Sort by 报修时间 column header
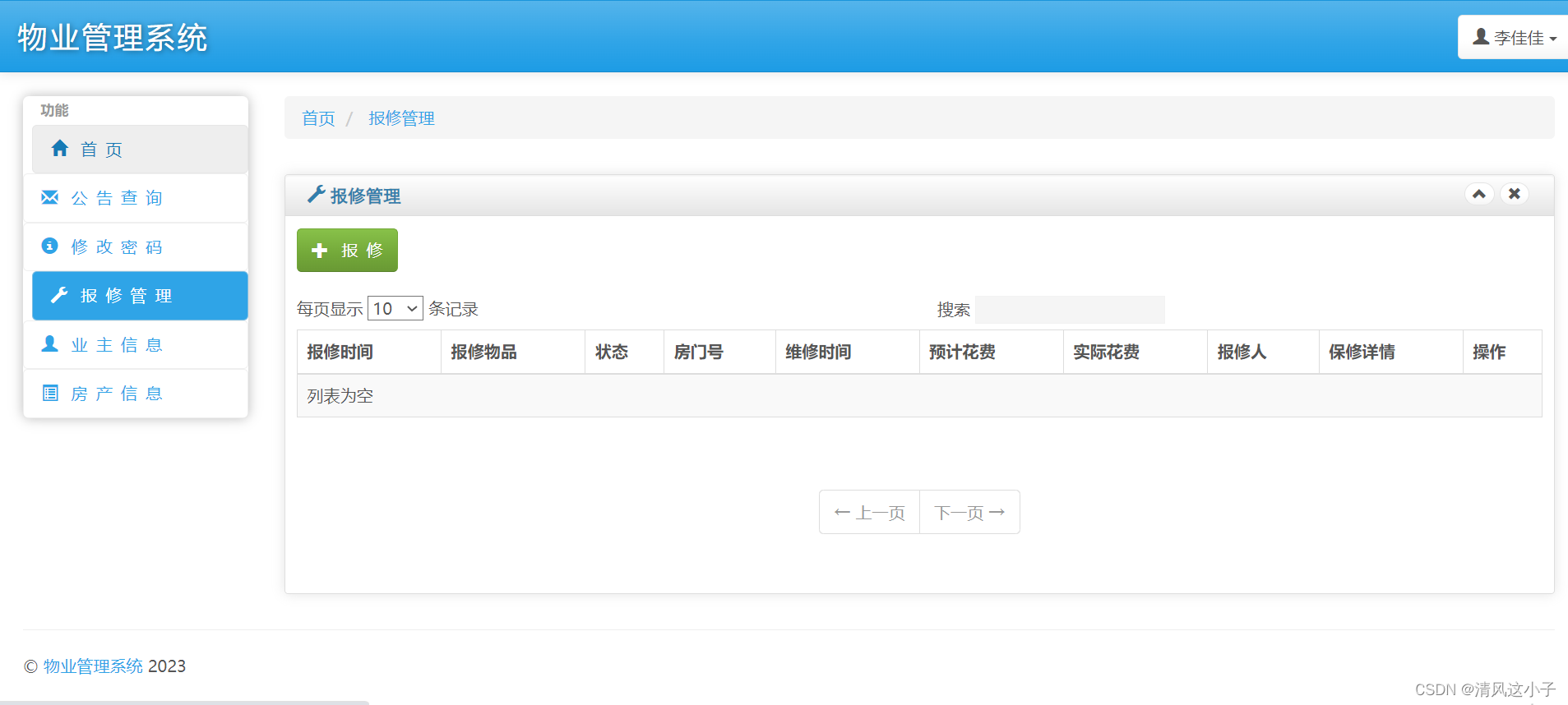This screenshot has width=1568, height=705. [369, 352]
